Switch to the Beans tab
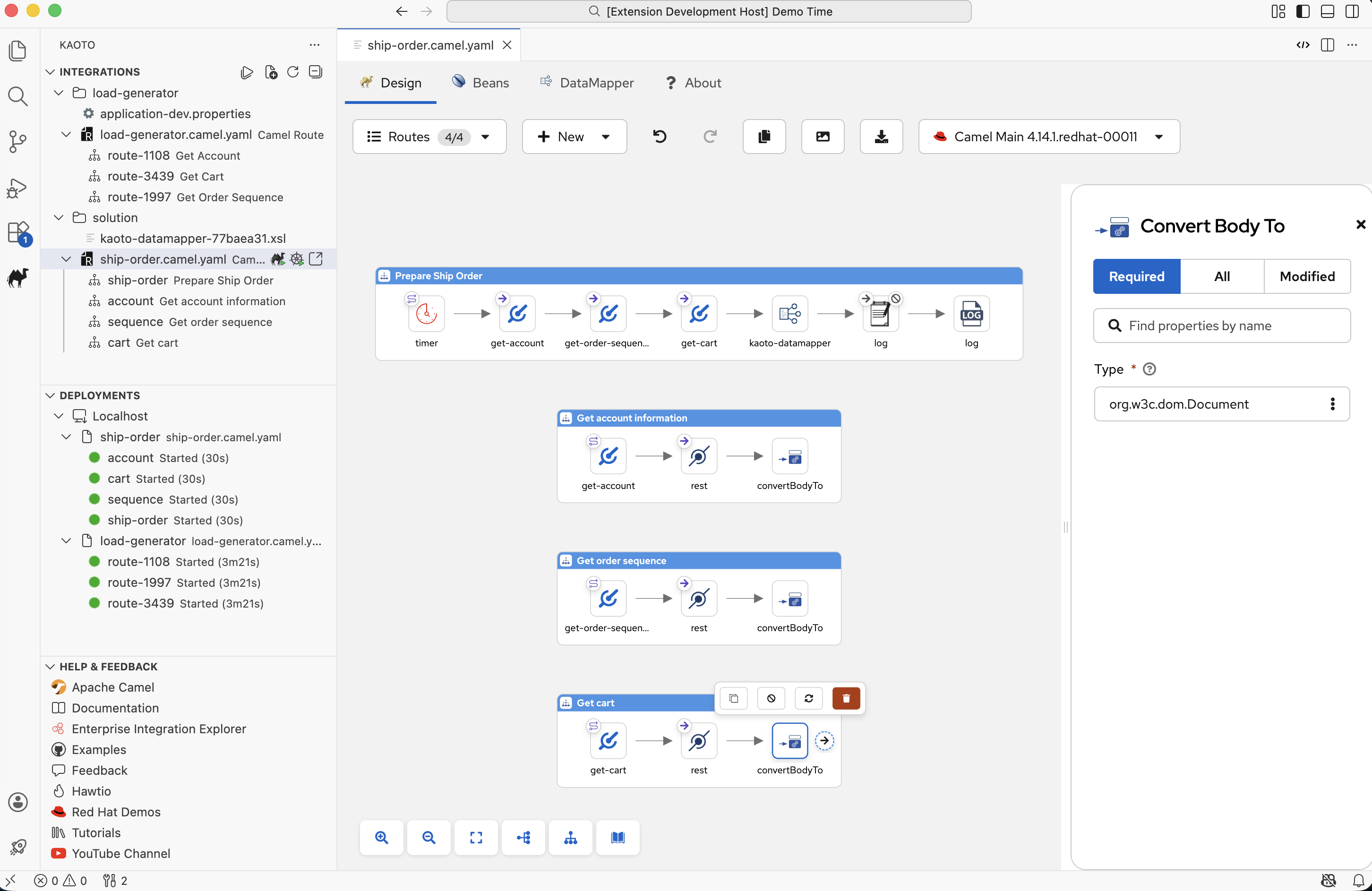 [x=480, y=83]
